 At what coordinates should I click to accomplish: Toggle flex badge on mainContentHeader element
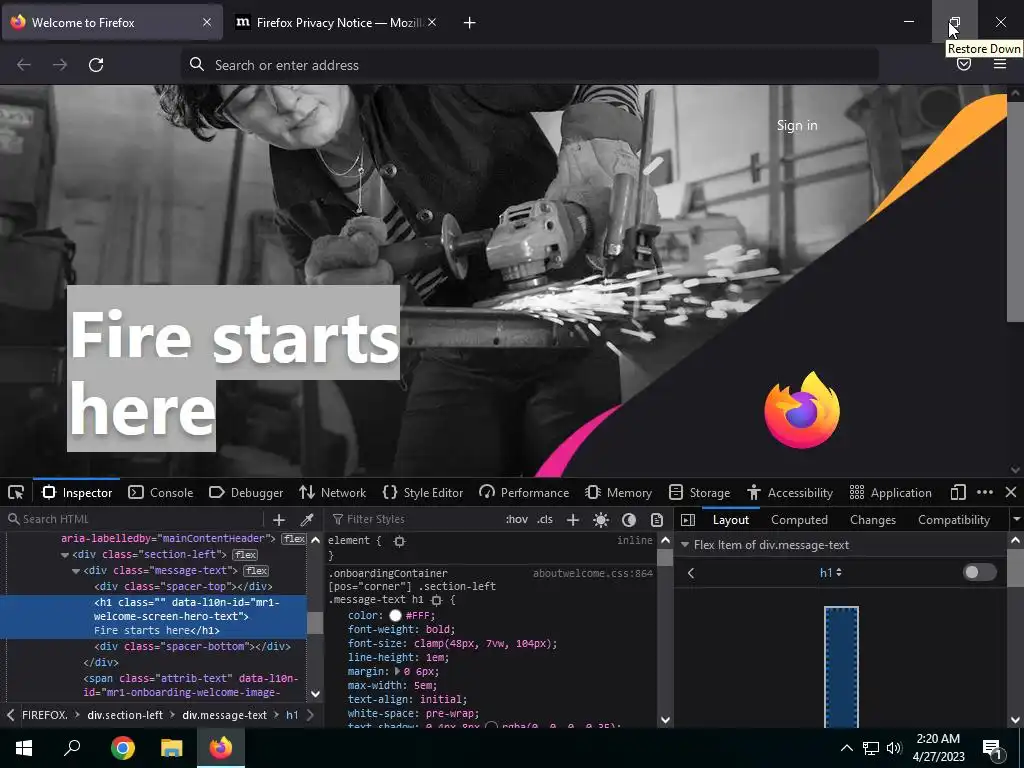click(x=294, y=539)
